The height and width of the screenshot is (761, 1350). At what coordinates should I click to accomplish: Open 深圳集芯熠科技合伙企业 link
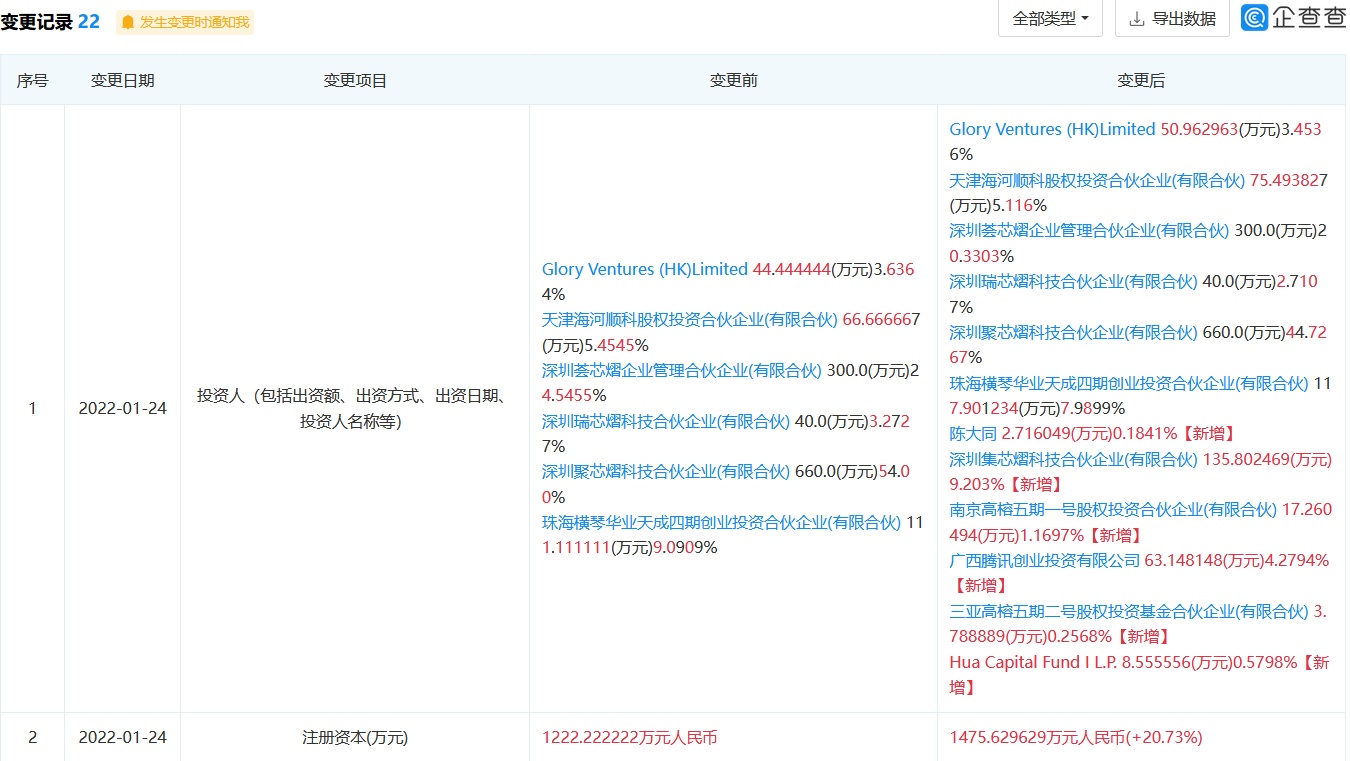pyautogui.click(x=1073, y=459)
